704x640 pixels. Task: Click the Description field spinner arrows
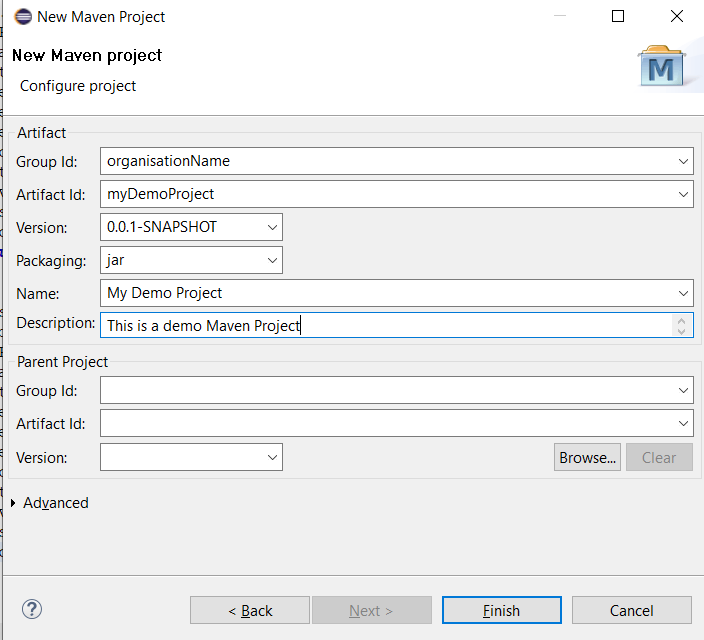coord(682,325)
